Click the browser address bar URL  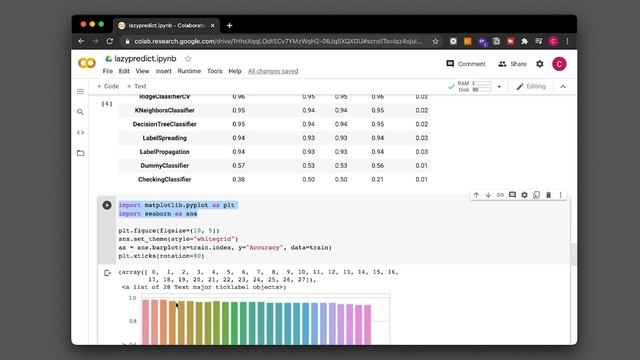point(278,41)
